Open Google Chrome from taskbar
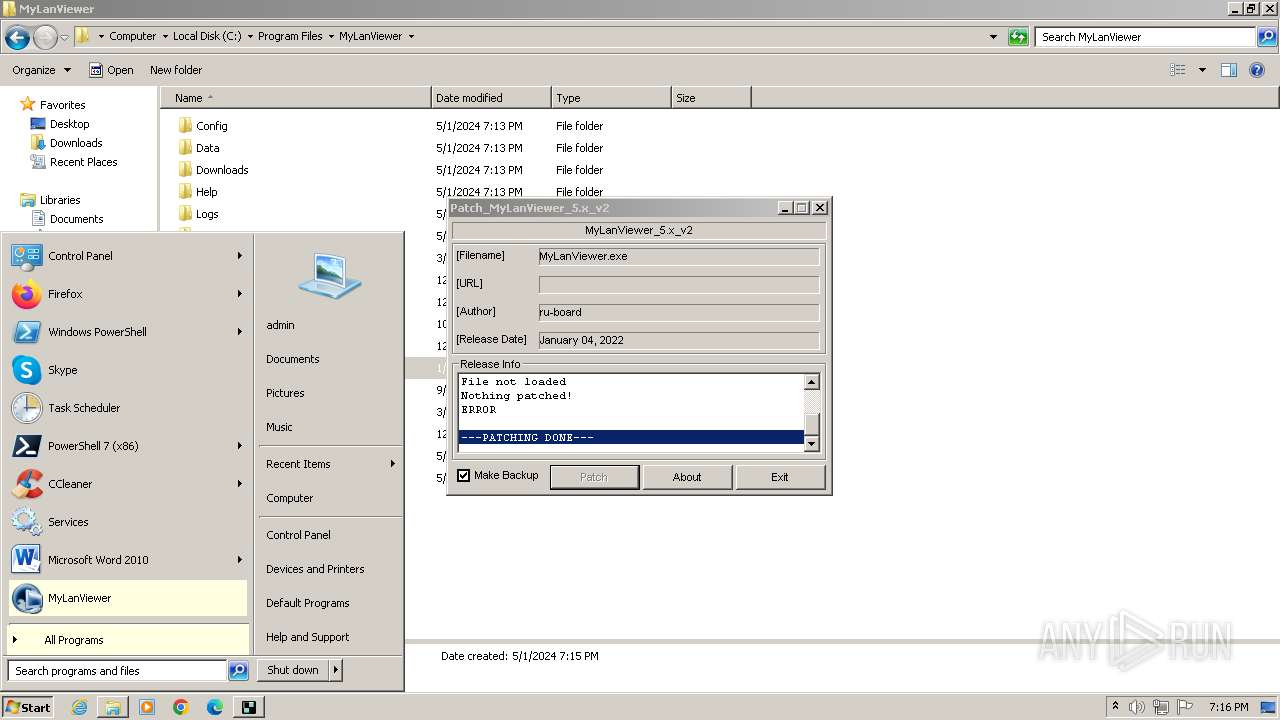Image resolution: width=1280 pixels, height=720 pixels. 181,707
